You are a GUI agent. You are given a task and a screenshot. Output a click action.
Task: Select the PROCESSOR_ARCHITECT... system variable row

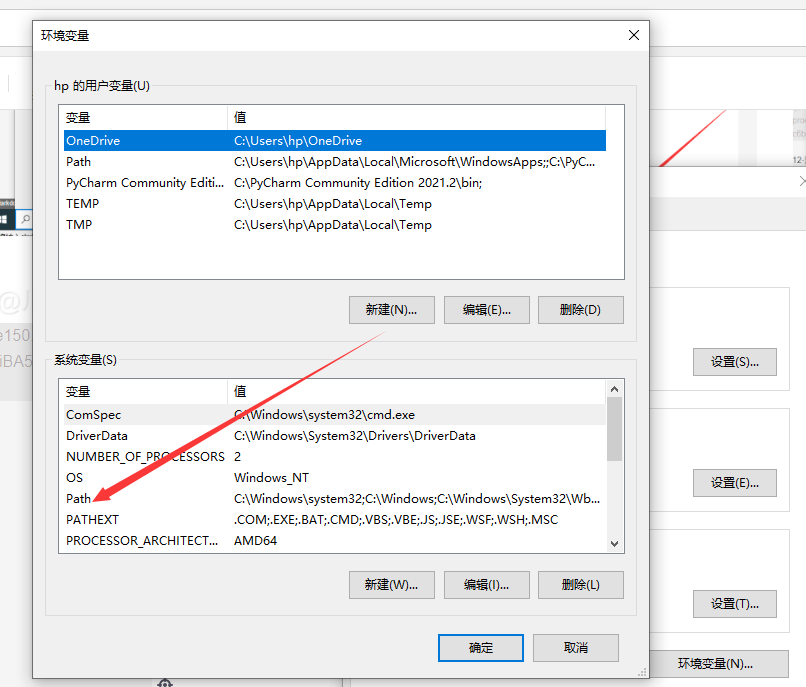pyautogui.click(x=335, y=541)
